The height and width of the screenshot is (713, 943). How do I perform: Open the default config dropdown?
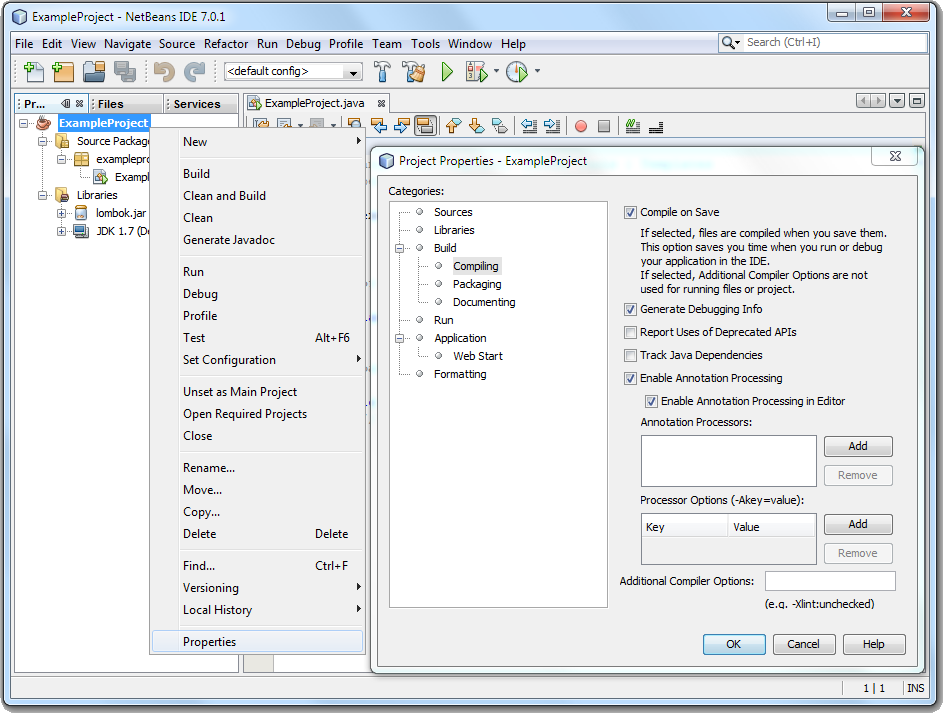point(355,71)
